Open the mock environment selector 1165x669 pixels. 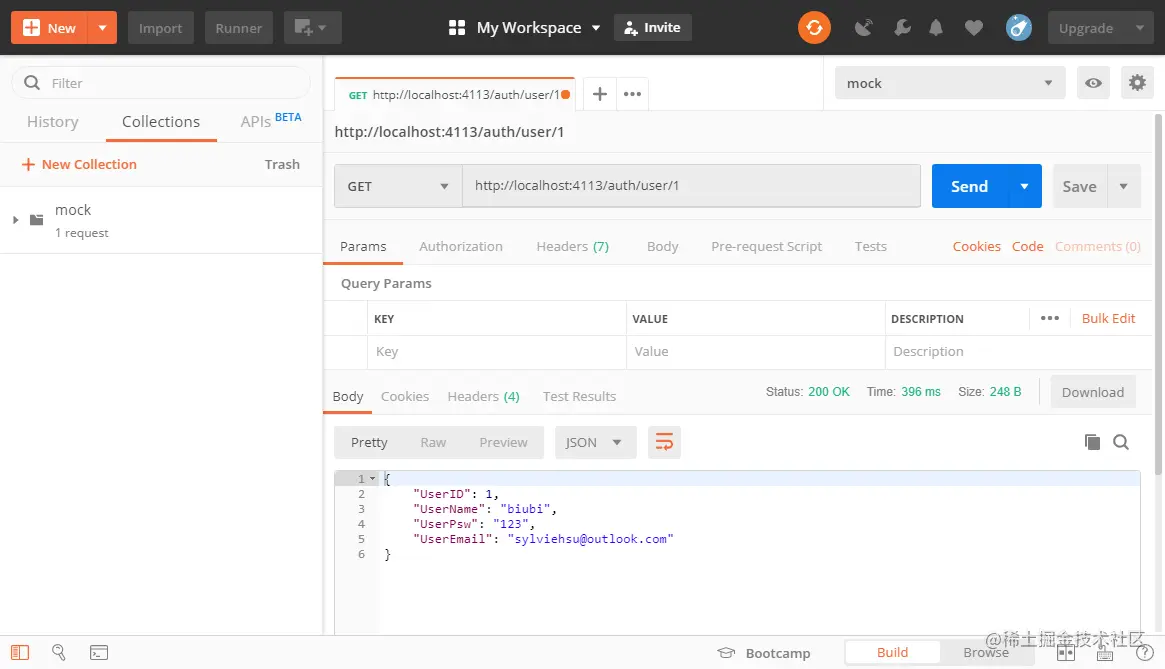click(950, 83)
